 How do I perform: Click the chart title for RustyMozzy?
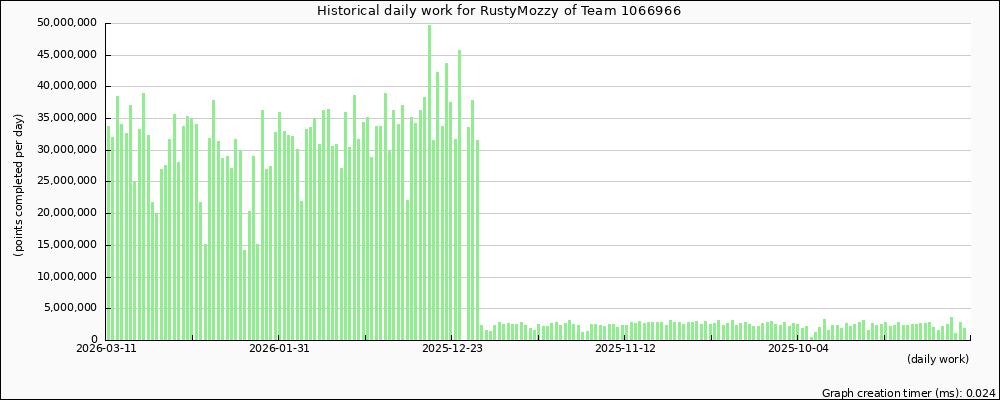tap(500, 11)
